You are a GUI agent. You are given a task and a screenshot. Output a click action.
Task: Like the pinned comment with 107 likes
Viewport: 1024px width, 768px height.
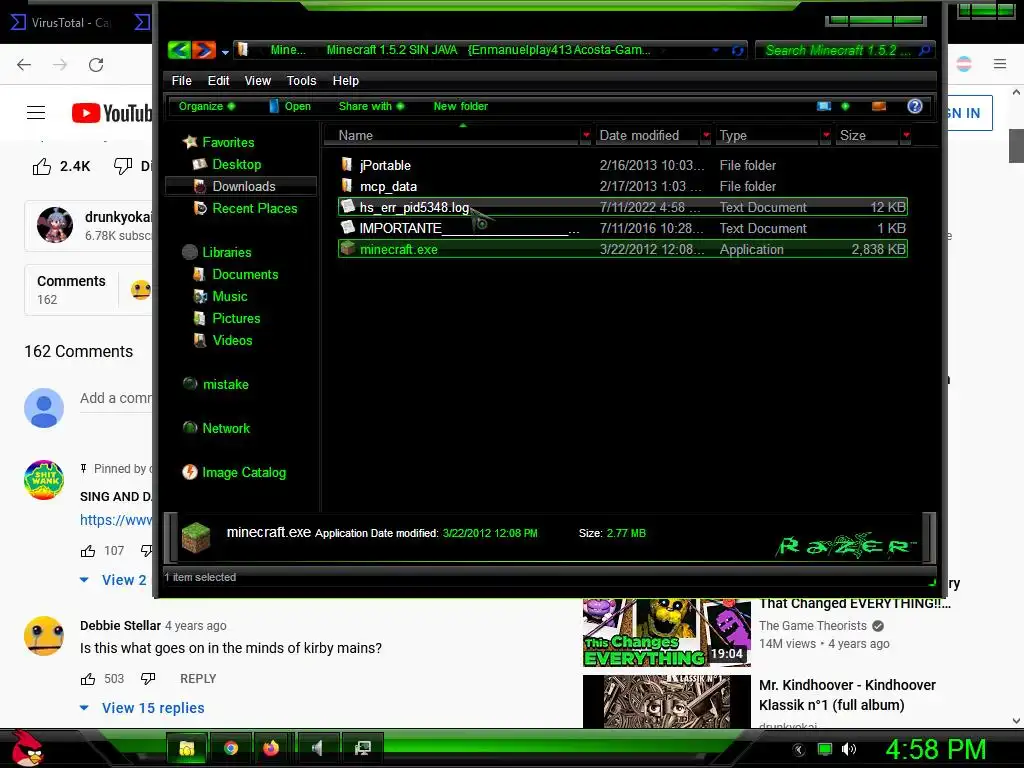pos(88,551)
